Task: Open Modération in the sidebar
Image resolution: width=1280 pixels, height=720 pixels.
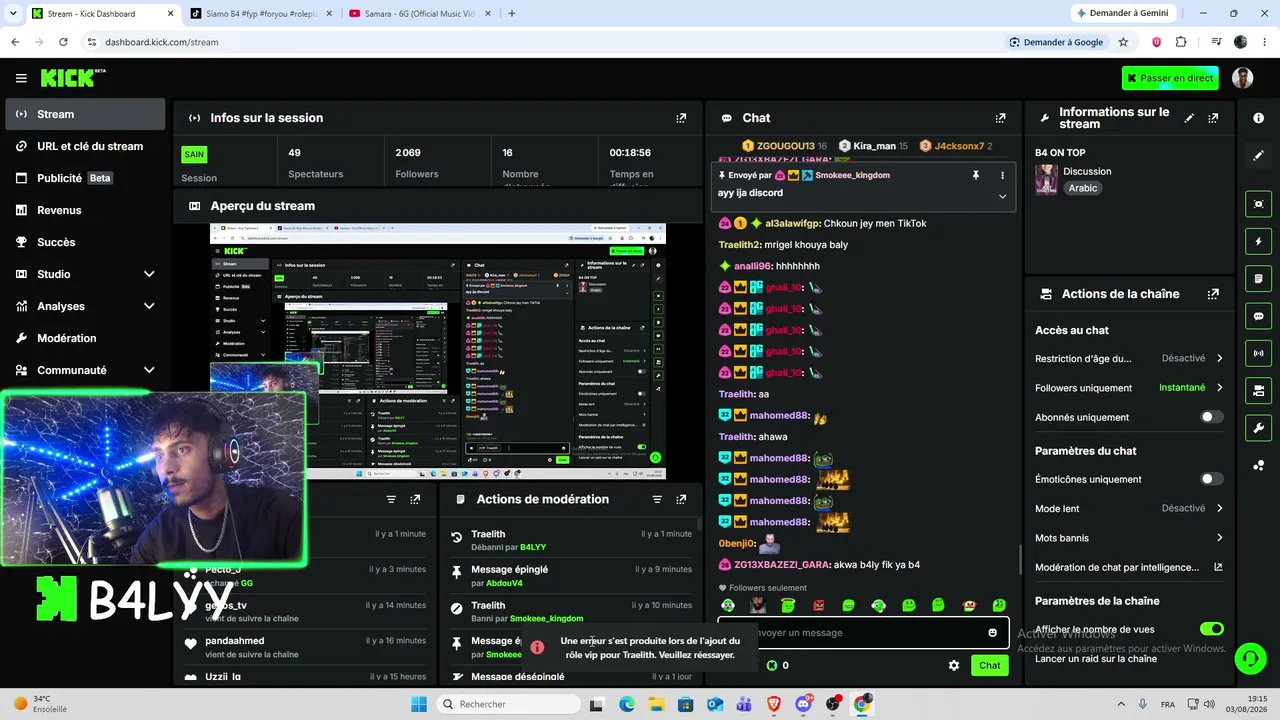Action: [85, 338]
